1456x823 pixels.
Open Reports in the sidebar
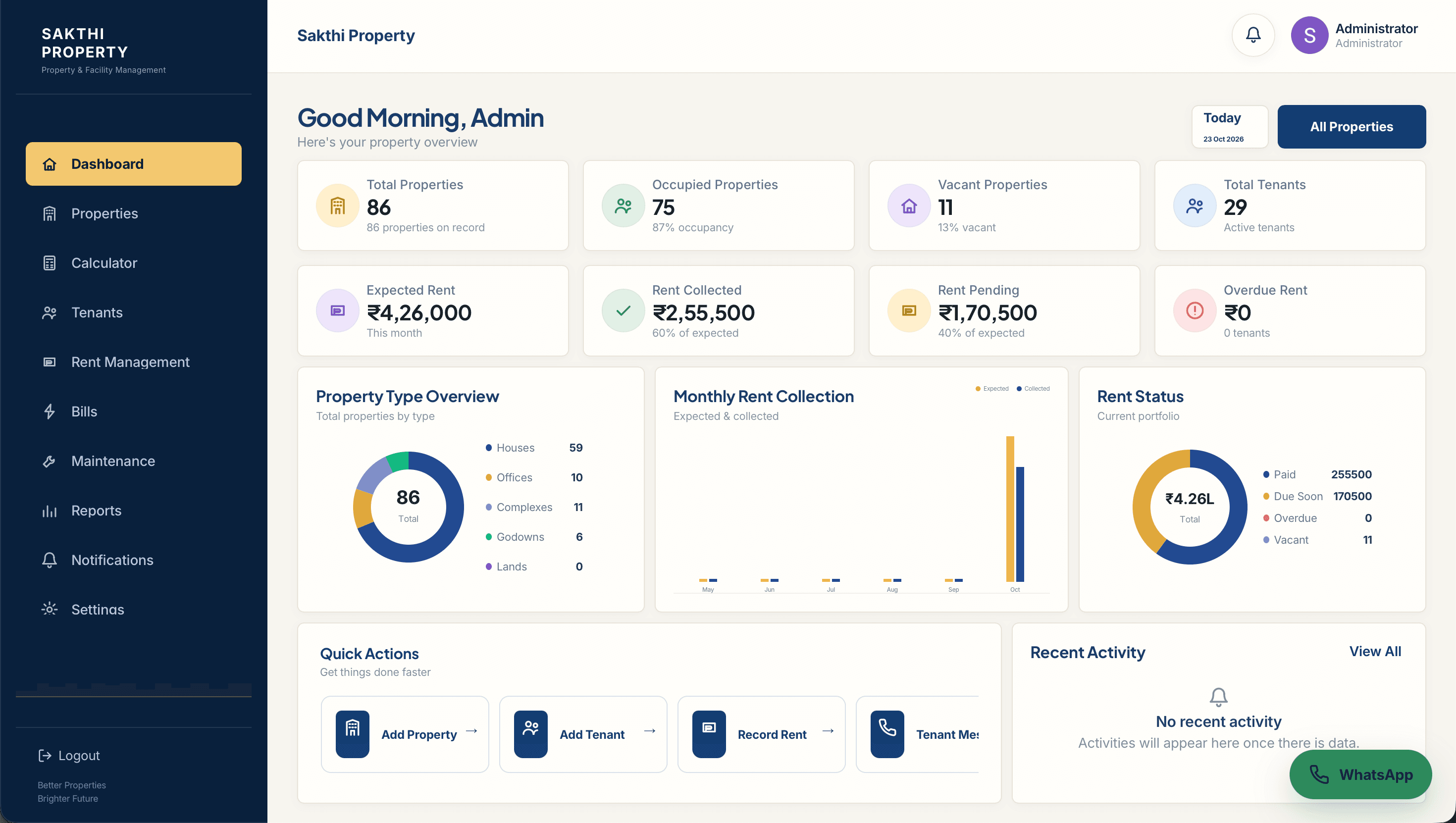coord(133,511)
